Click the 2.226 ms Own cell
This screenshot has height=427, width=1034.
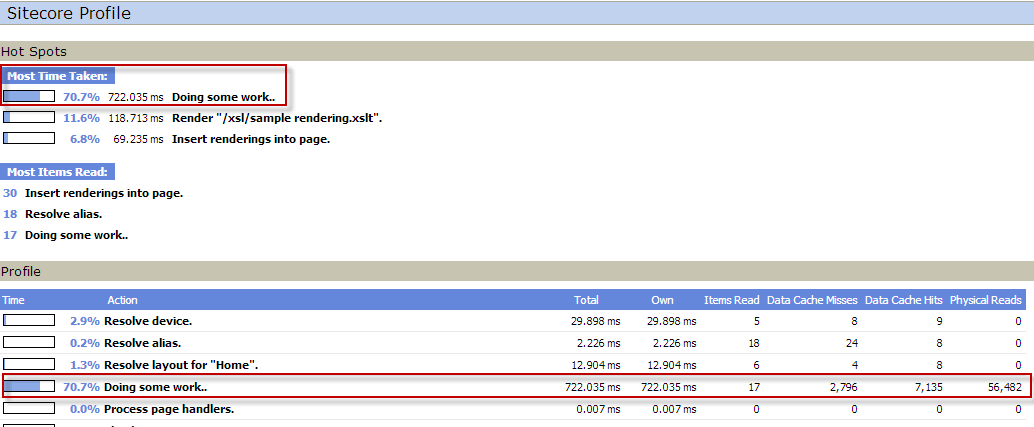click(674, 343)
